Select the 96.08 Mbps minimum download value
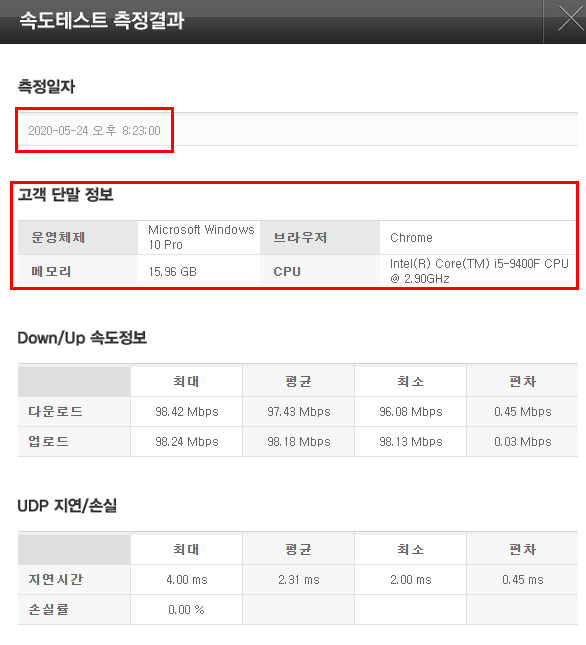The image size is (586, 645). click(x=411, y=412)
